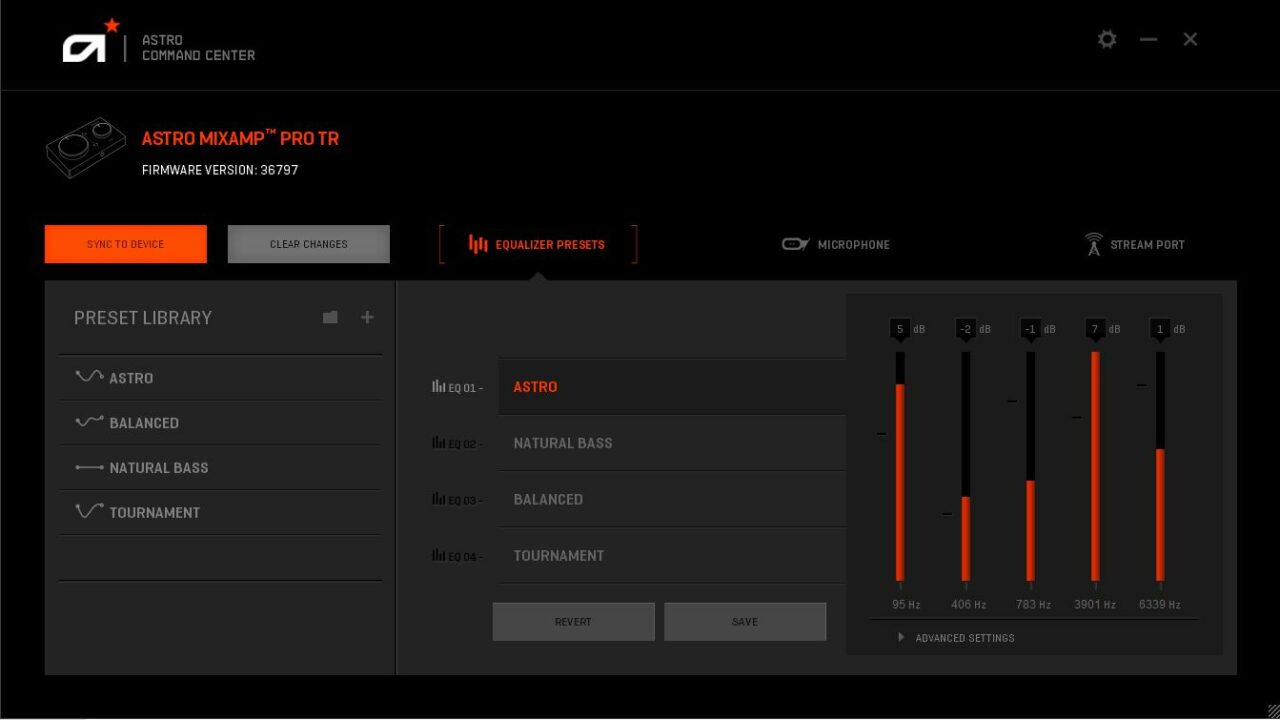1280x720 pixels.
Task: Adjust the 95 Hz equalizer slider handle
Action: (899, 385)
